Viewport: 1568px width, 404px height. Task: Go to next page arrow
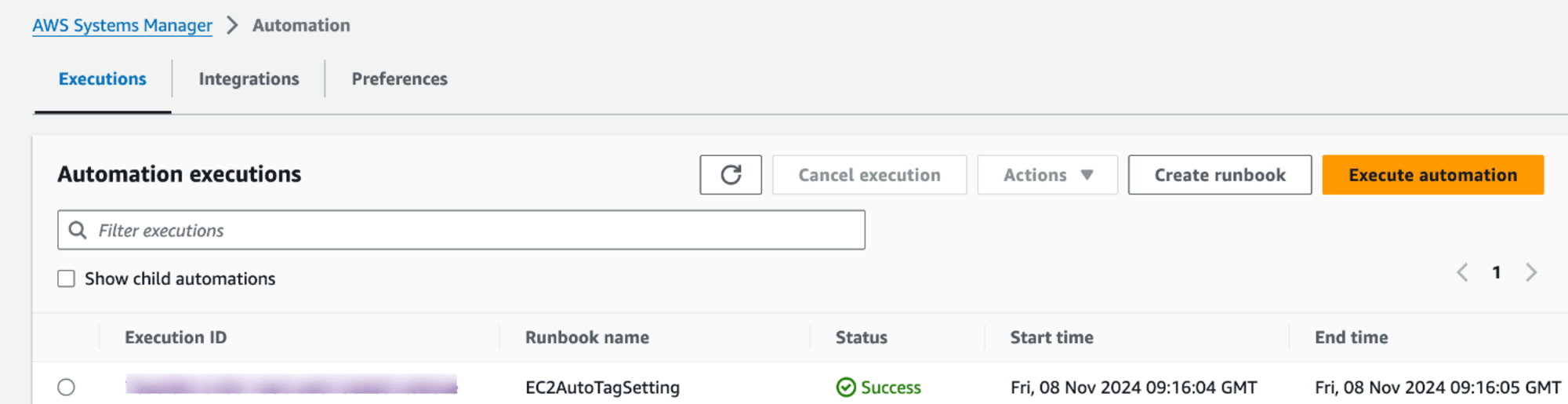coord(1531,272)
